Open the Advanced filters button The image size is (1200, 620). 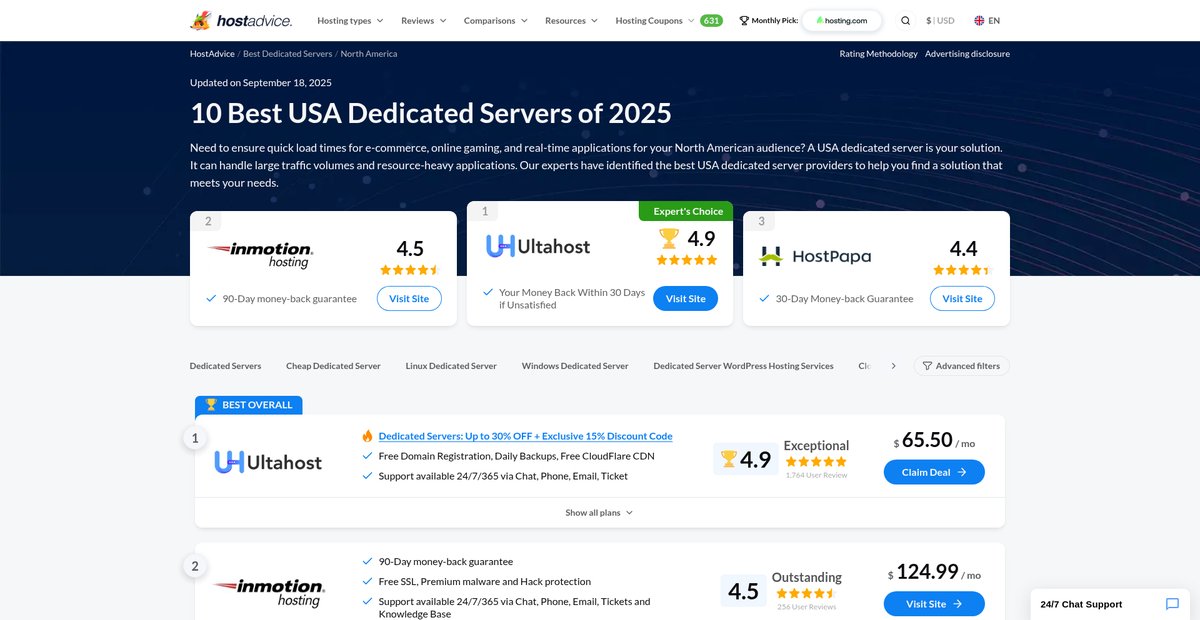[961, 366]
